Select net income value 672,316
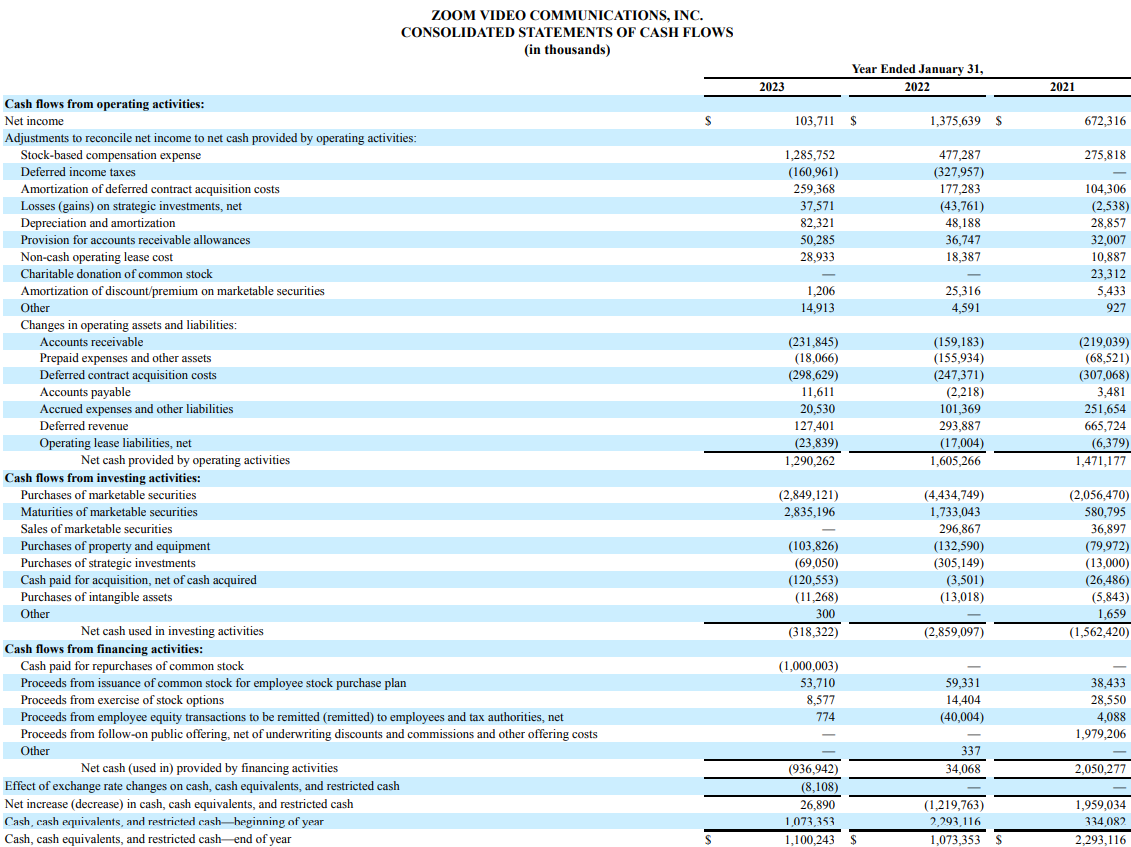 pos(1105,121)
